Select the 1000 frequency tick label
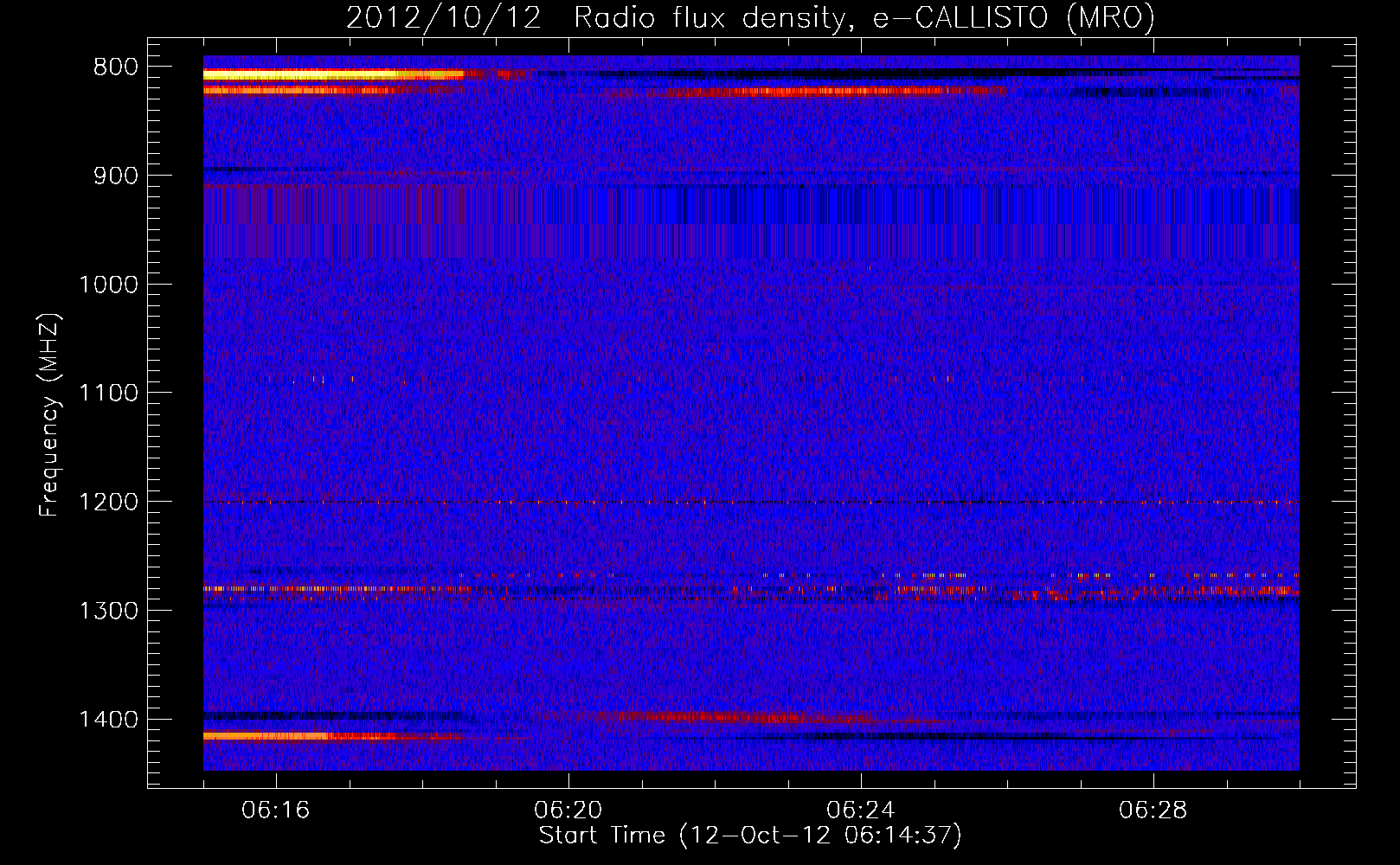This screenshot has height=865, width=1400. pos(108,285)
